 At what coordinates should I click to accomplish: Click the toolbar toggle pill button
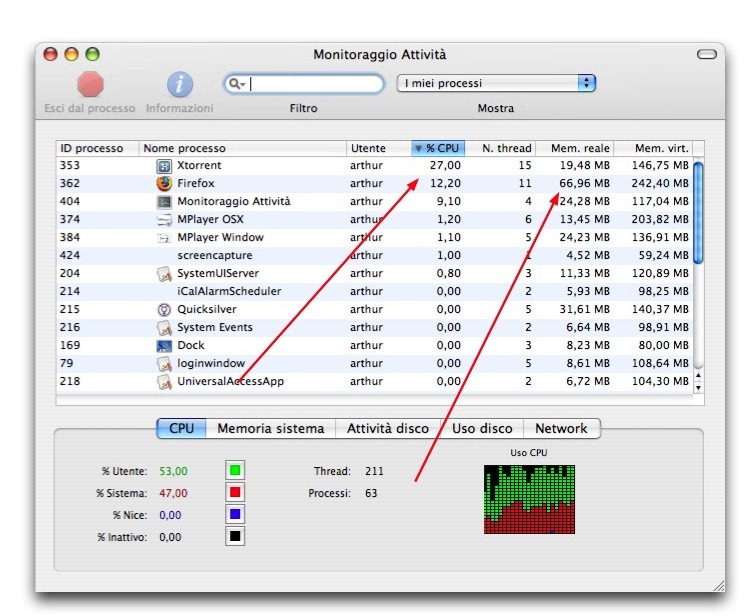click(706, 54)
